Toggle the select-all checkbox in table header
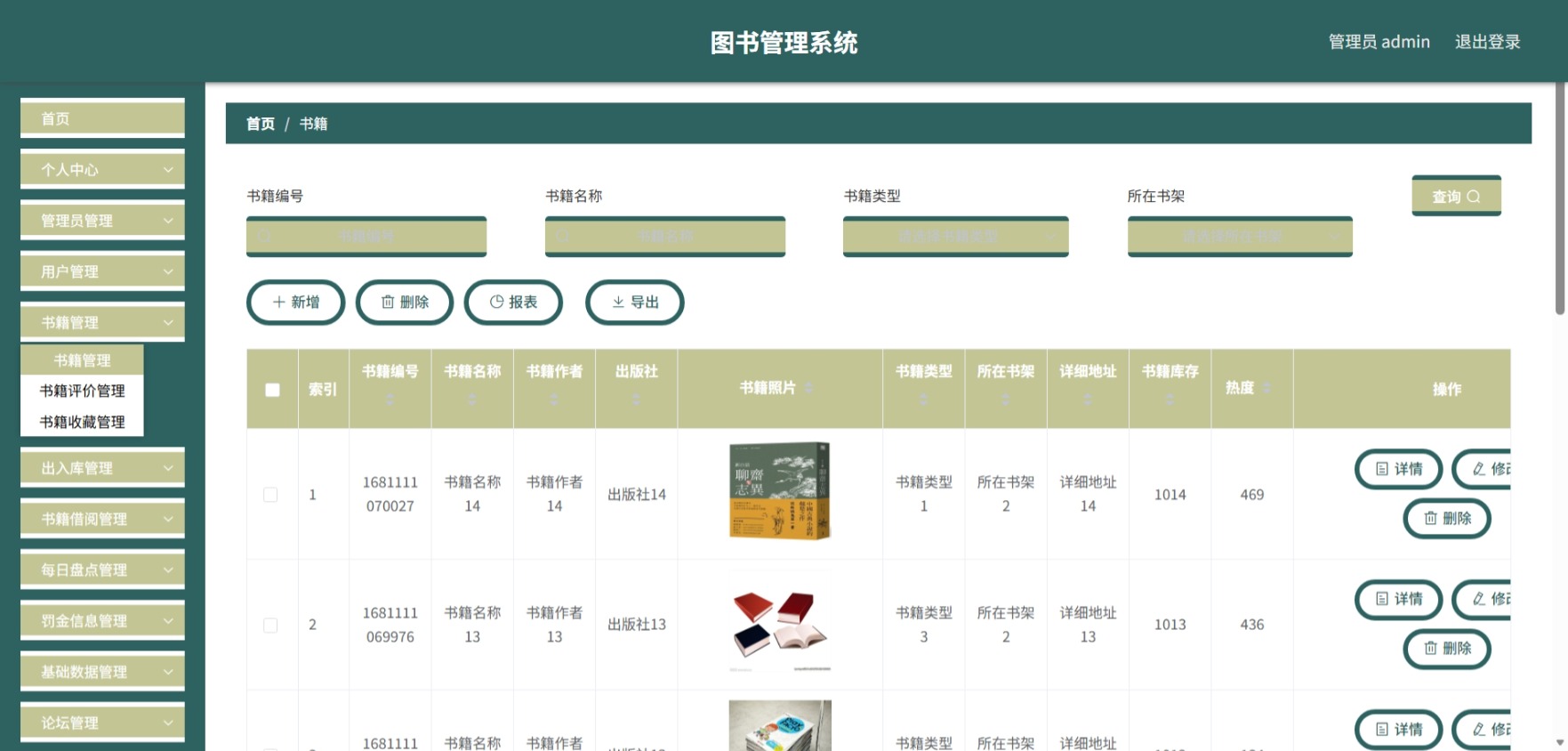 click(x=272, y=390)
